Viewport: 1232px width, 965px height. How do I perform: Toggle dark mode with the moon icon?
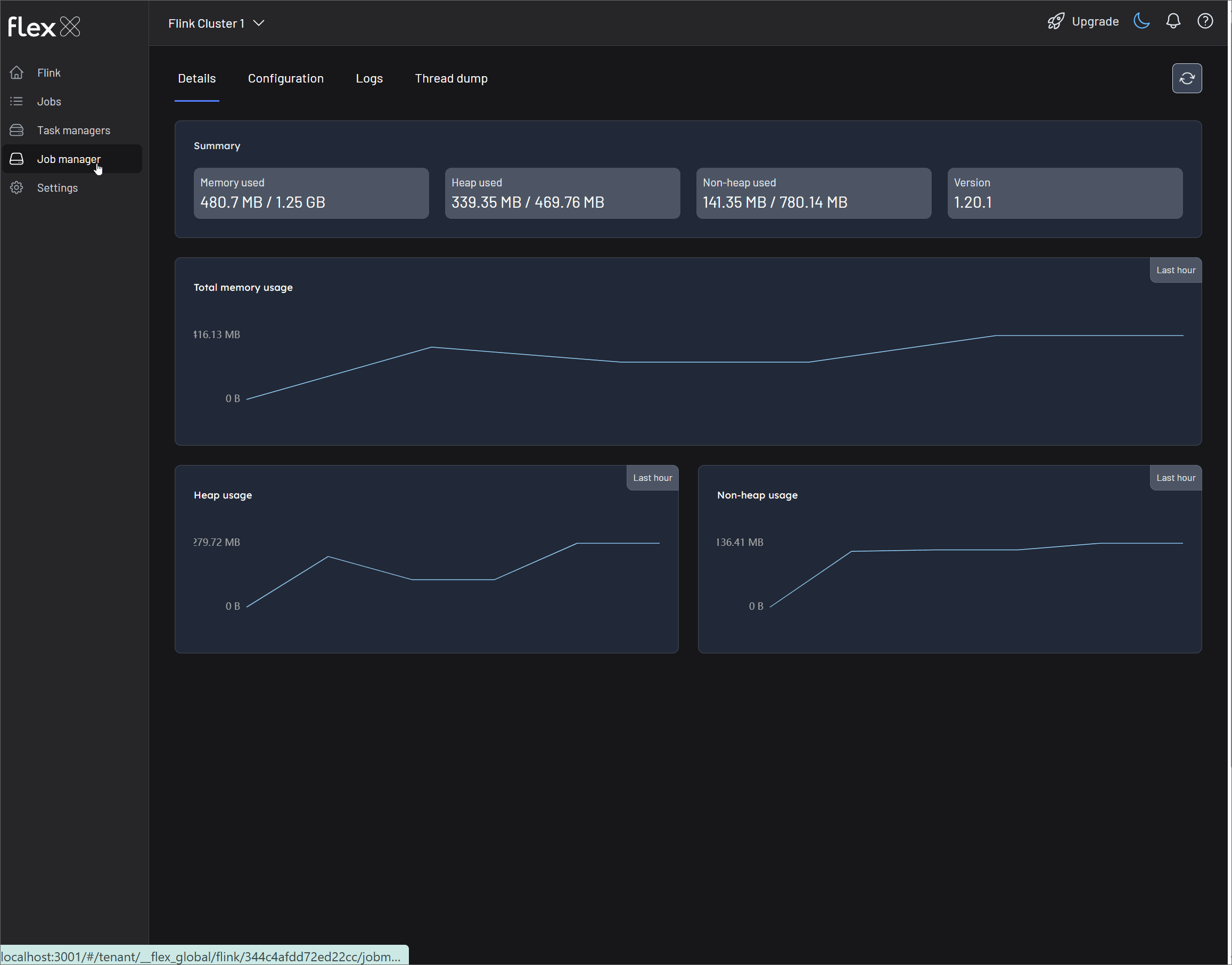pos(1141,21)
